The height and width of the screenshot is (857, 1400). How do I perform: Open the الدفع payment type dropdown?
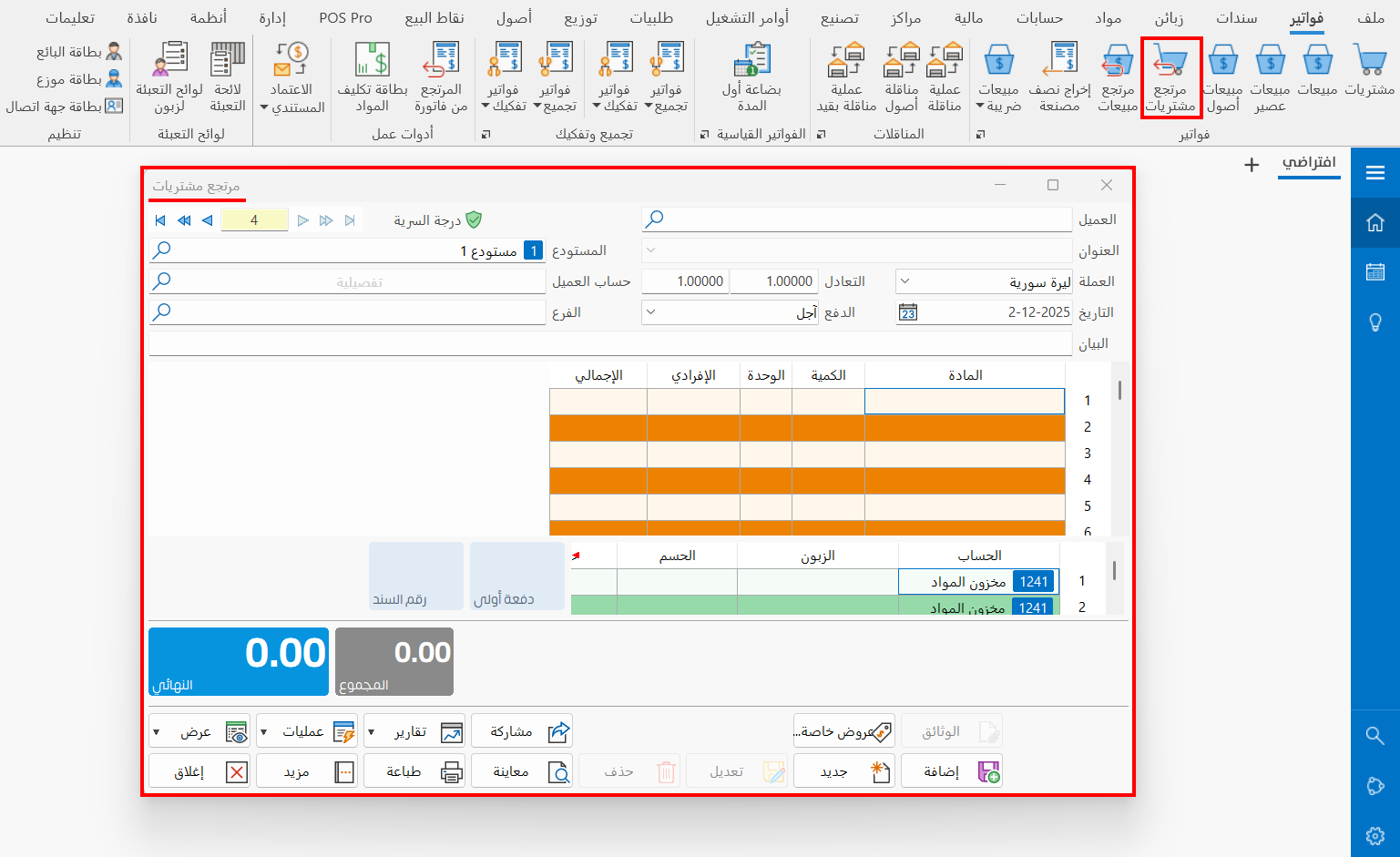tap(650, 312)
